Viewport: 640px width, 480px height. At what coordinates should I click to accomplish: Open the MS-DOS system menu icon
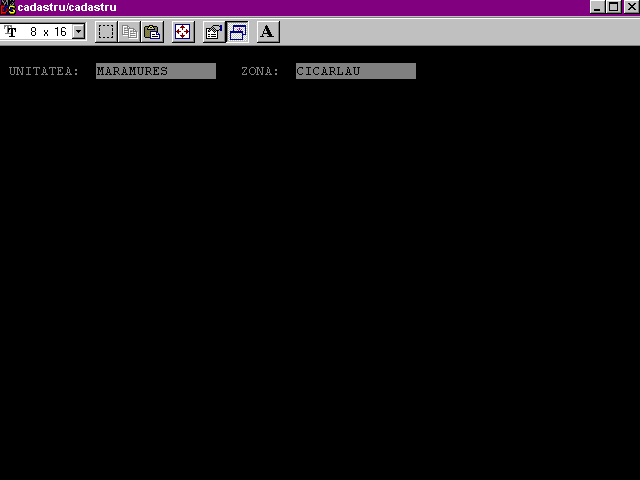[8, 7]
